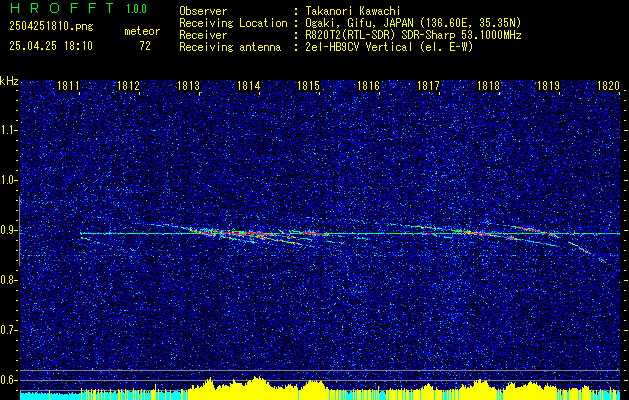This screenshot has width=629, height=400.
Task: Click the 1814 time marker
Action: coord(249,86)
